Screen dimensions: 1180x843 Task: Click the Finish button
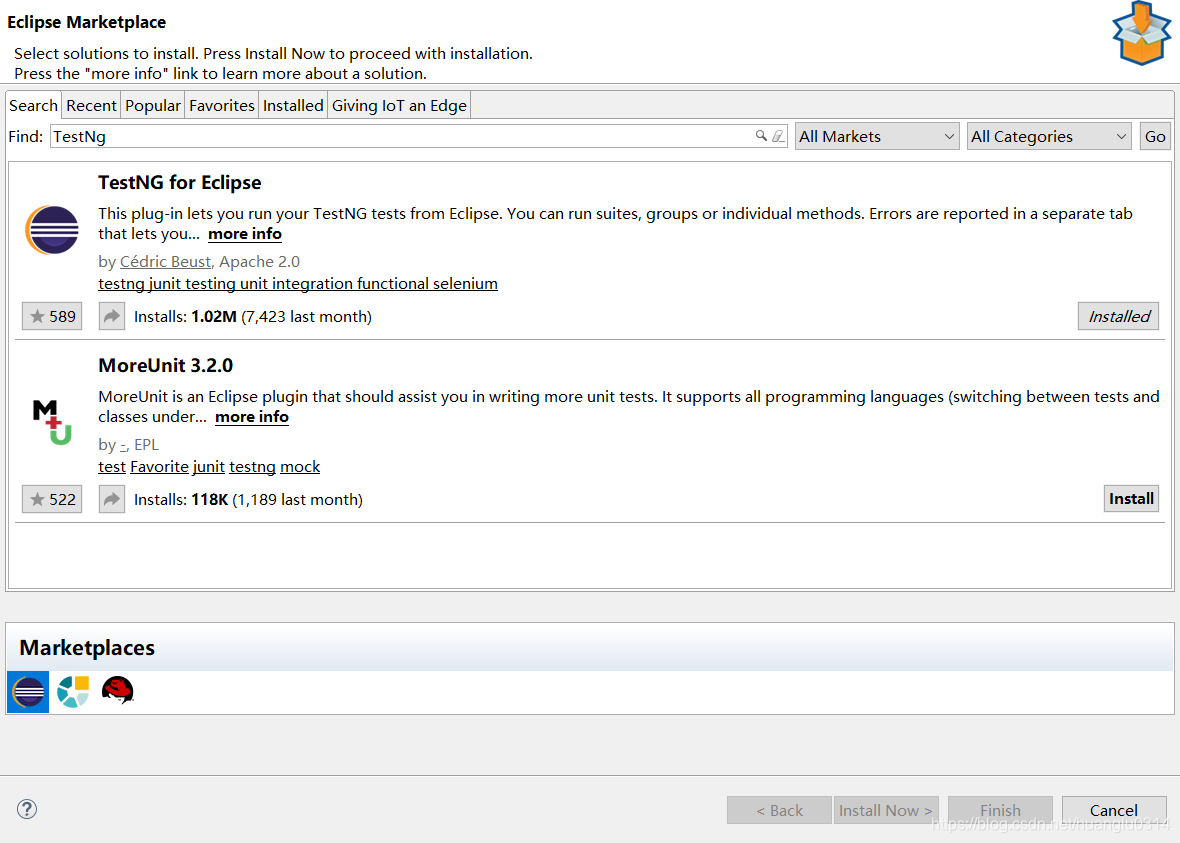pos(1000,810)
